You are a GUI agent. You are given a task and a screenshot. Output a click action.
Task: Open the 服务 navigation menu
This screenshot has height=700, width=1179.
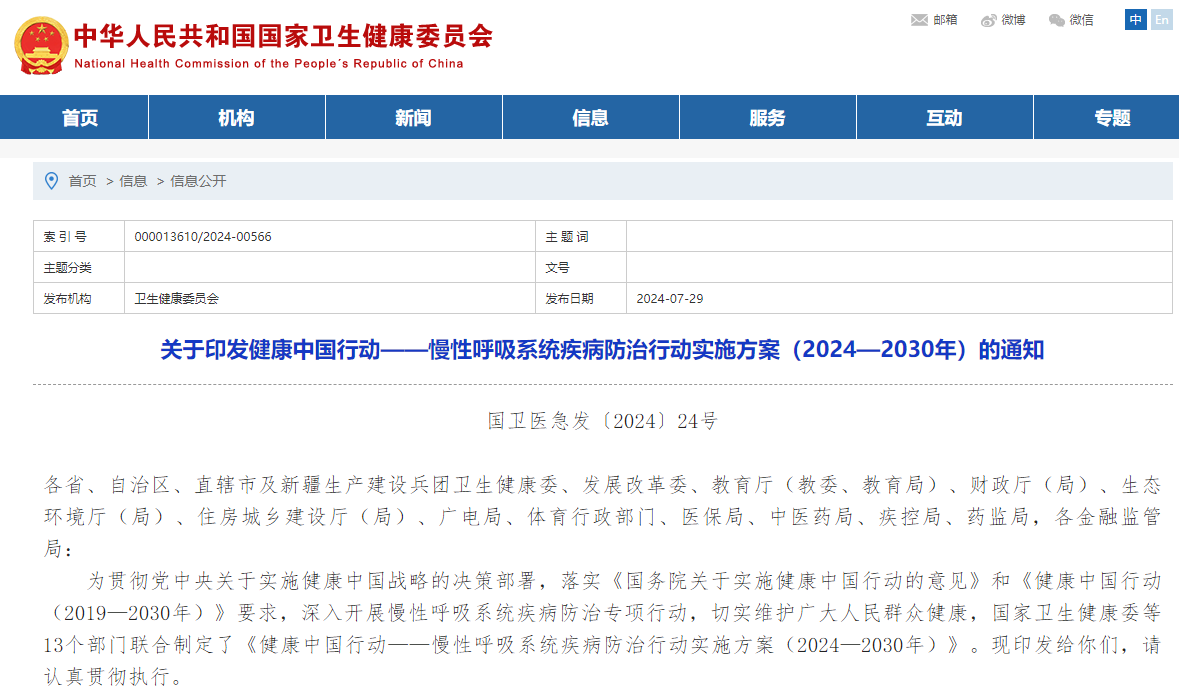(x=767, y=118)
